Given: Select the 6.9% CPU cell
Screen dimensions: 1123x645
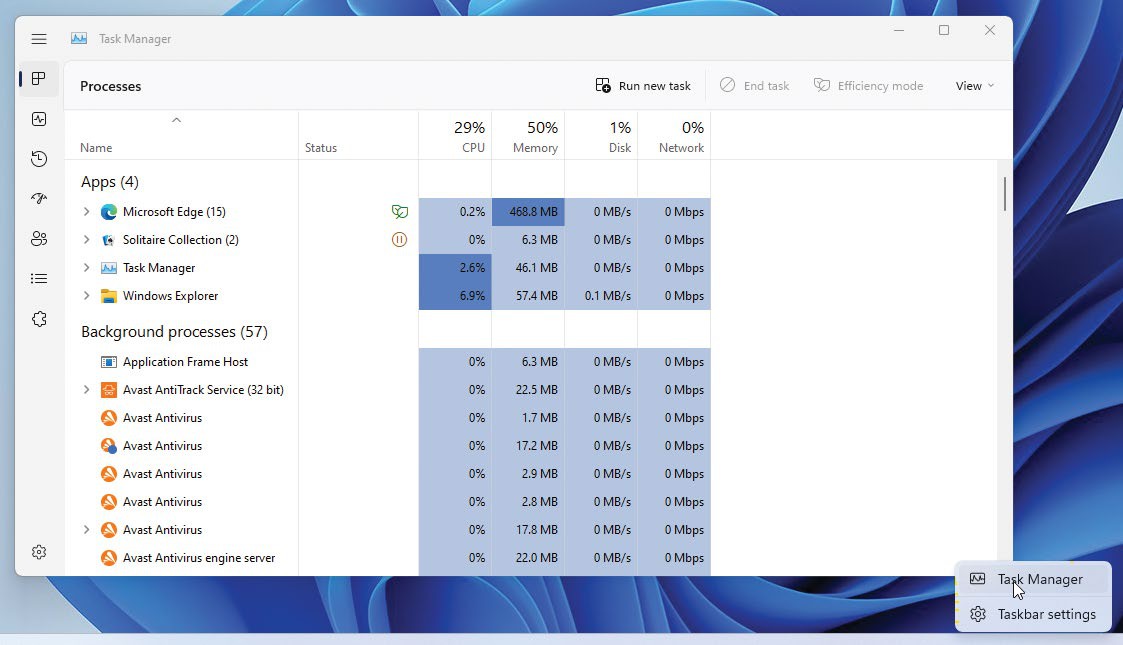Looking at the screenshot, I should click(456, 296).
